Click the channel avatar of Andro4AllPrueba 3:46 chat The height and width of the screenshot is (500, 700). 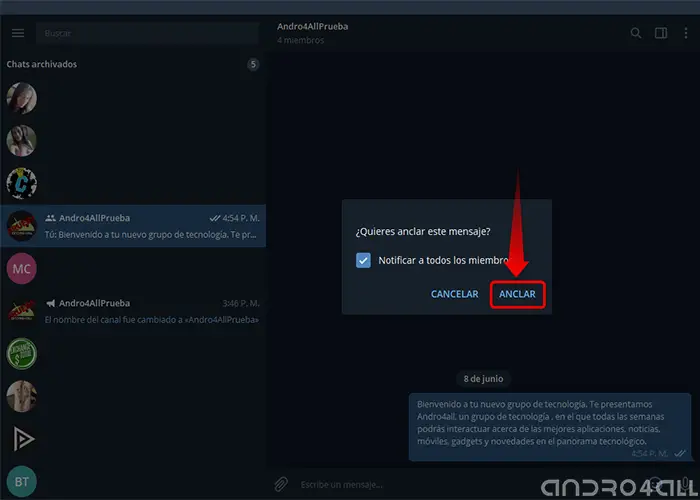21,311
